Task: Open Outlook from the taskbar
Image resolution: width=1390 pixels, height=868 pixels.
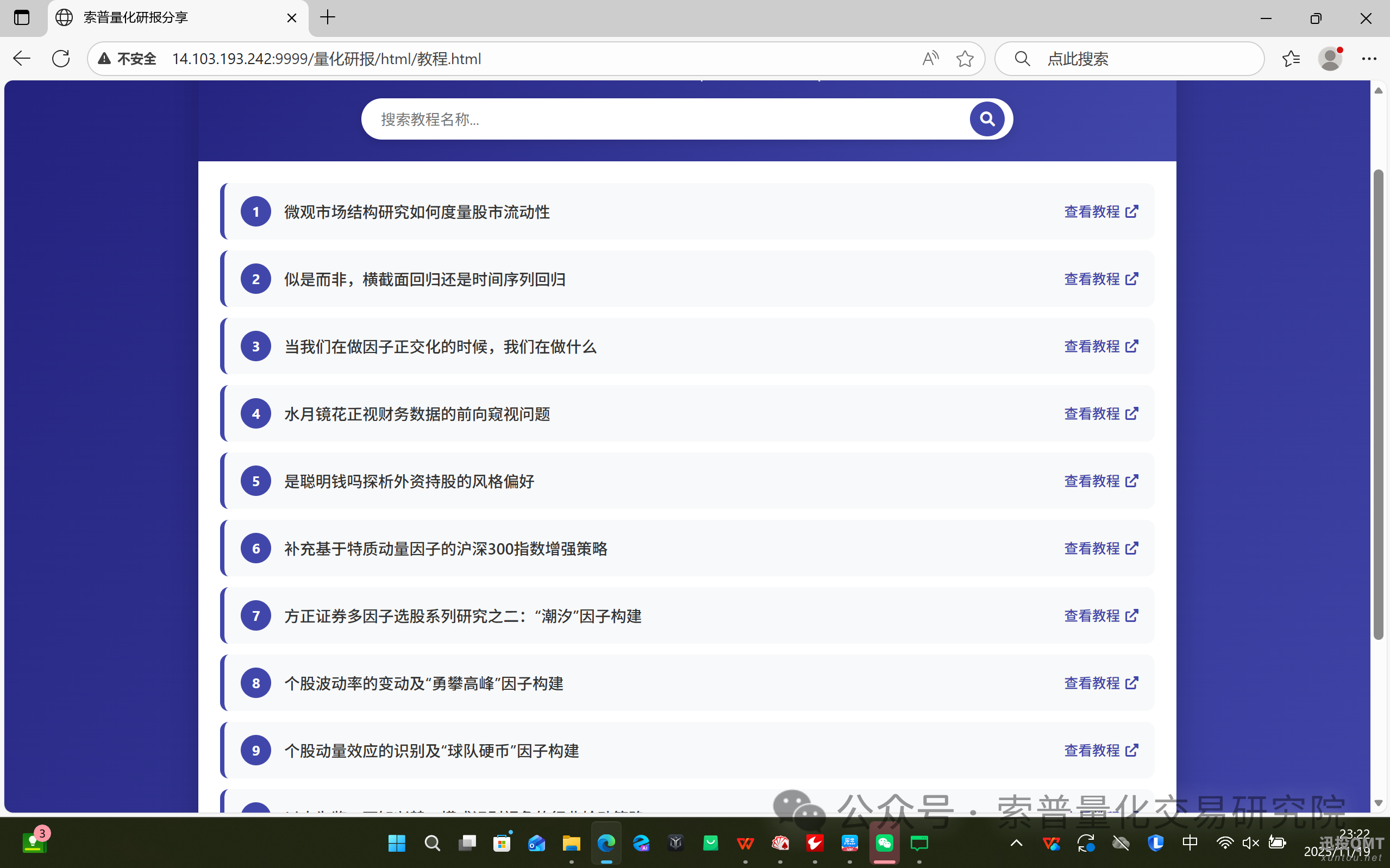Action: pos(537,844)
